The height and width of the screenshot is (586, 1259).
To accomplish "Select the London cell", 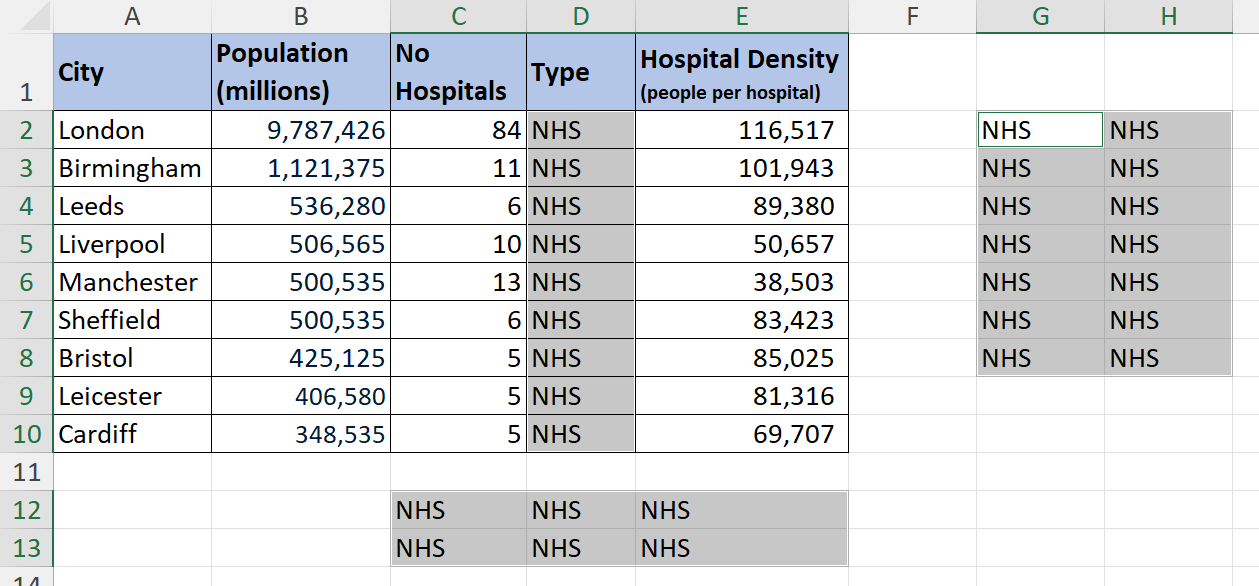I will (131, 129).
